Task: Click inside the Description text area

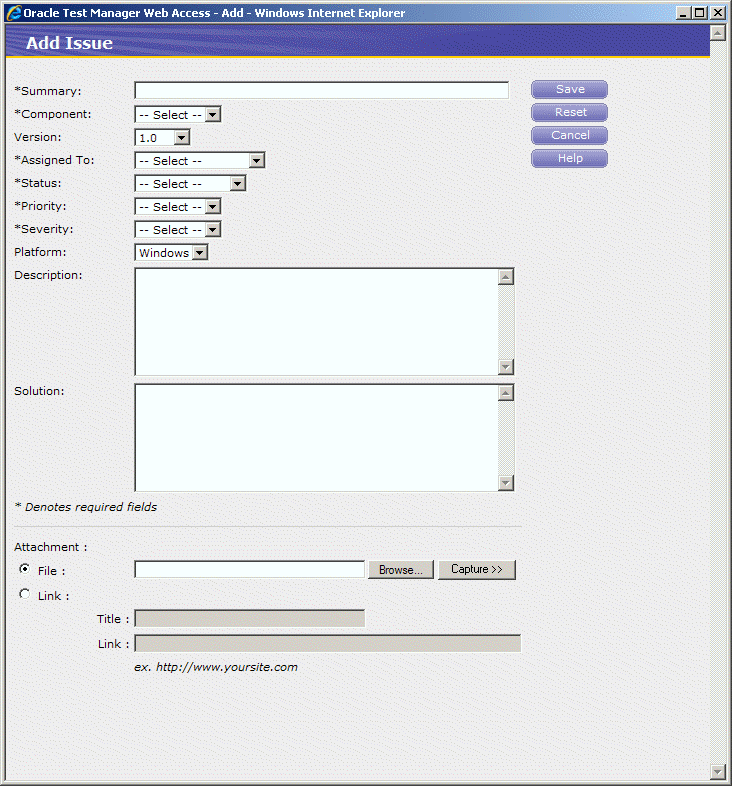Action: click(x=316, y=321)
